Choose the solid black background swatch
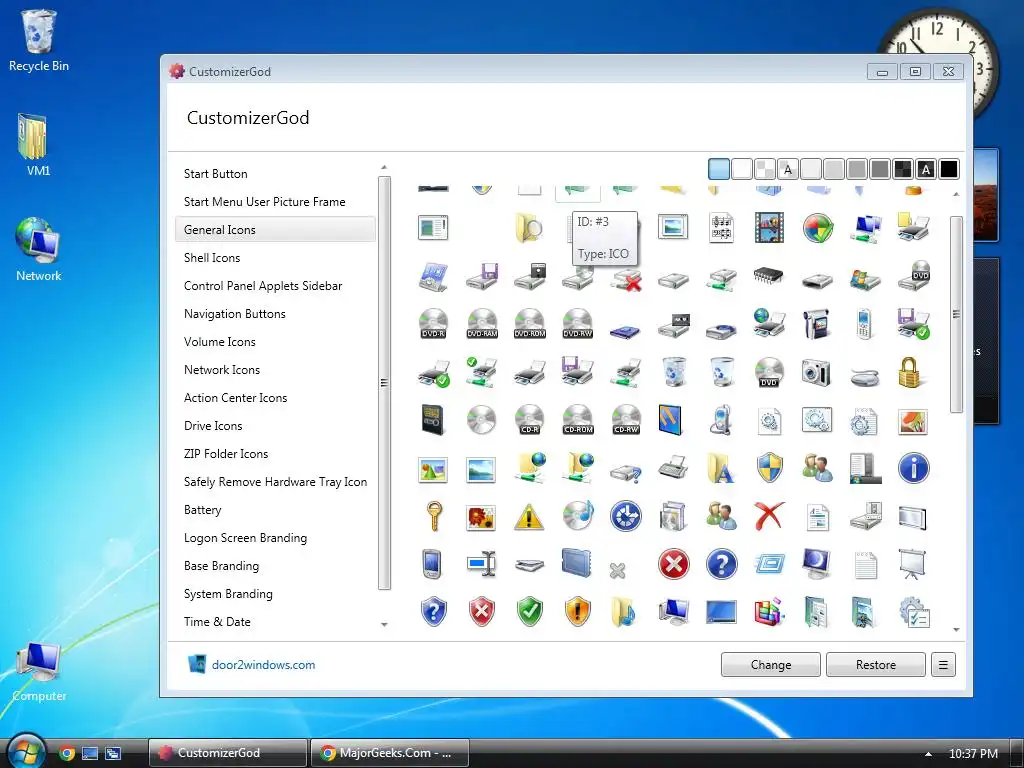This screenshot has width=1024, height=768. (949, 169)
